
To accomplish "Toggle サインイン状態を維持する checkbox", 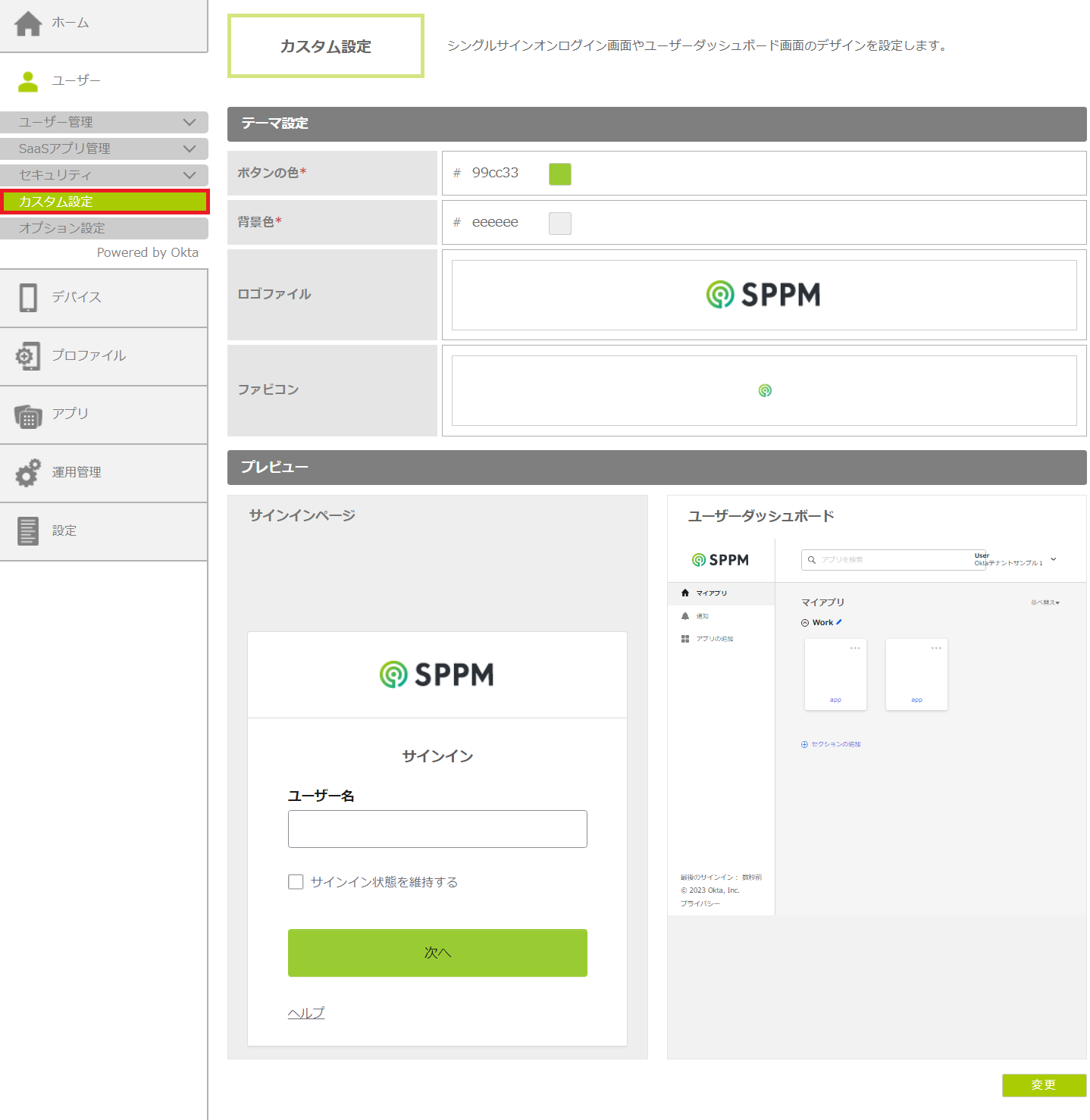I will (296, 882).
